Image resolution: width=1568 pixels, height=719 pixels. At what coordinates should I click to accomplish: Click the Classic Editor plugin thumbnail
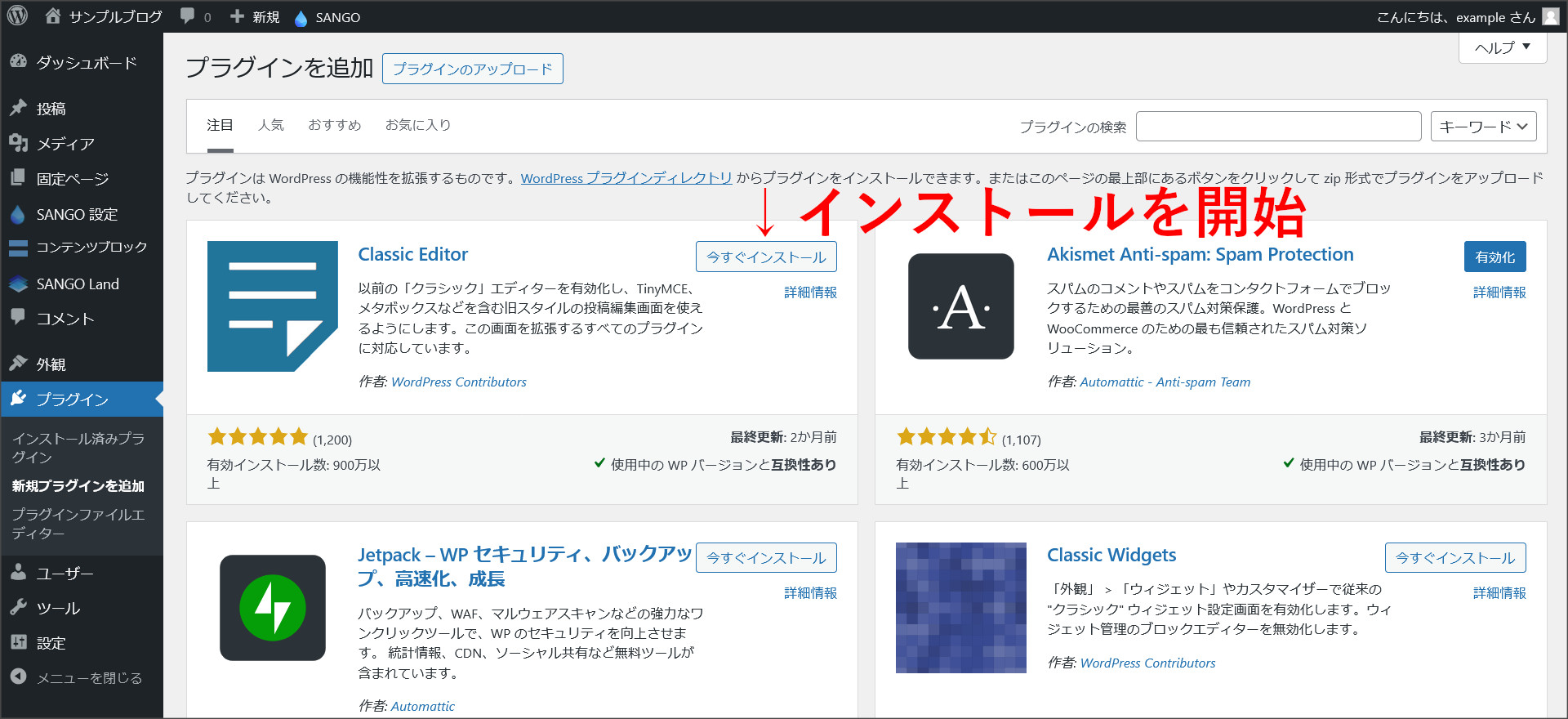[272, 306]
